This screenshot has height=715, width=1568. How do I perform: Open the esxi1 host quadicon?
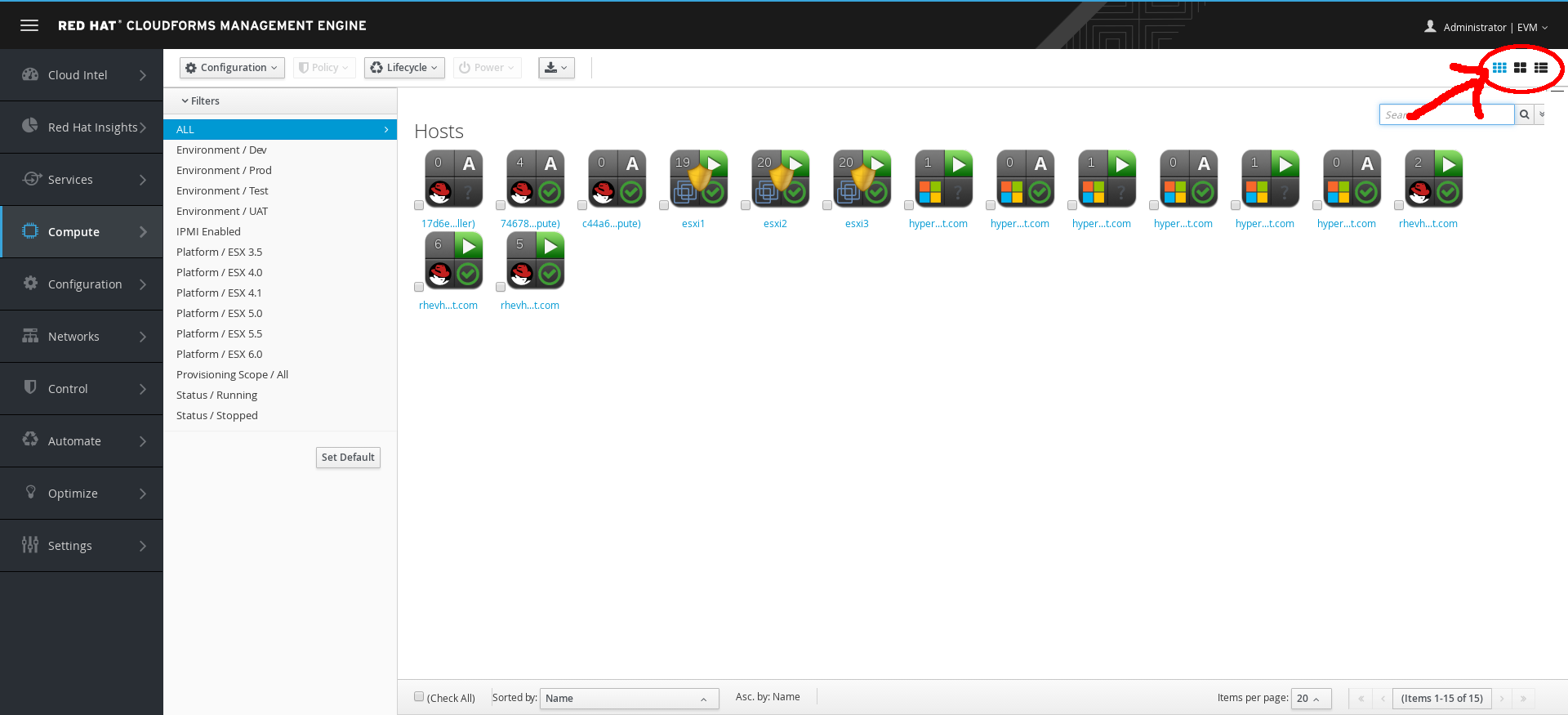[x=698, y=178]
